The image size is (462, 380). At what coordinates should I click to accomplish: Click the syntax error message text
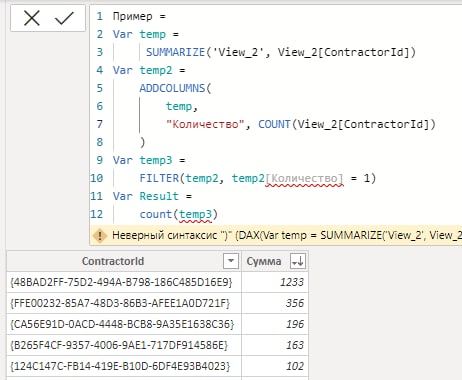pos(287,235)
